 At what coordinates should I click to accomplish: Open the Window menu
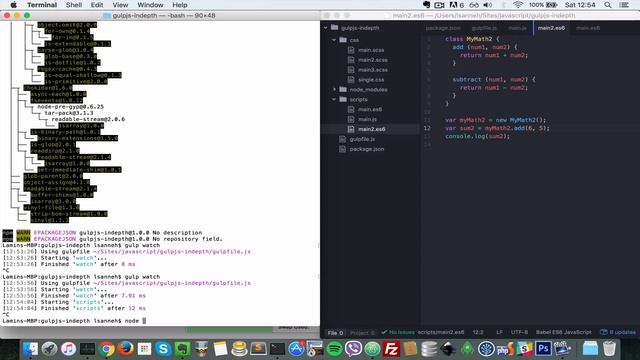[150, 5]
